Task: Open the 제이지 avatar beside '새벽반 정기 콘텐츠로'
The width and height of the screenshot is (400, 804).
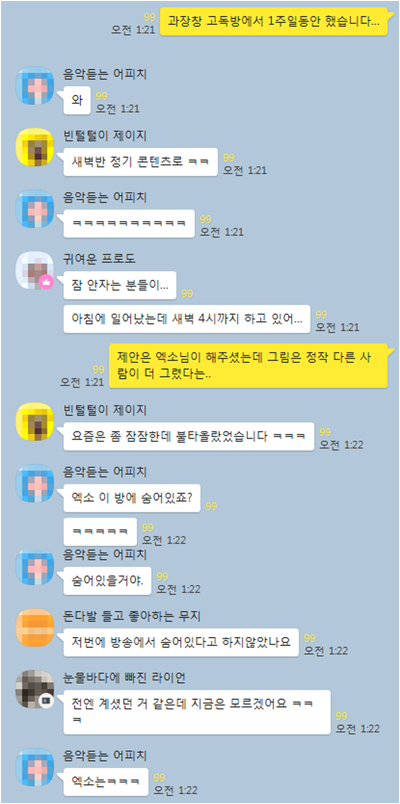Action: click(34, 147)
